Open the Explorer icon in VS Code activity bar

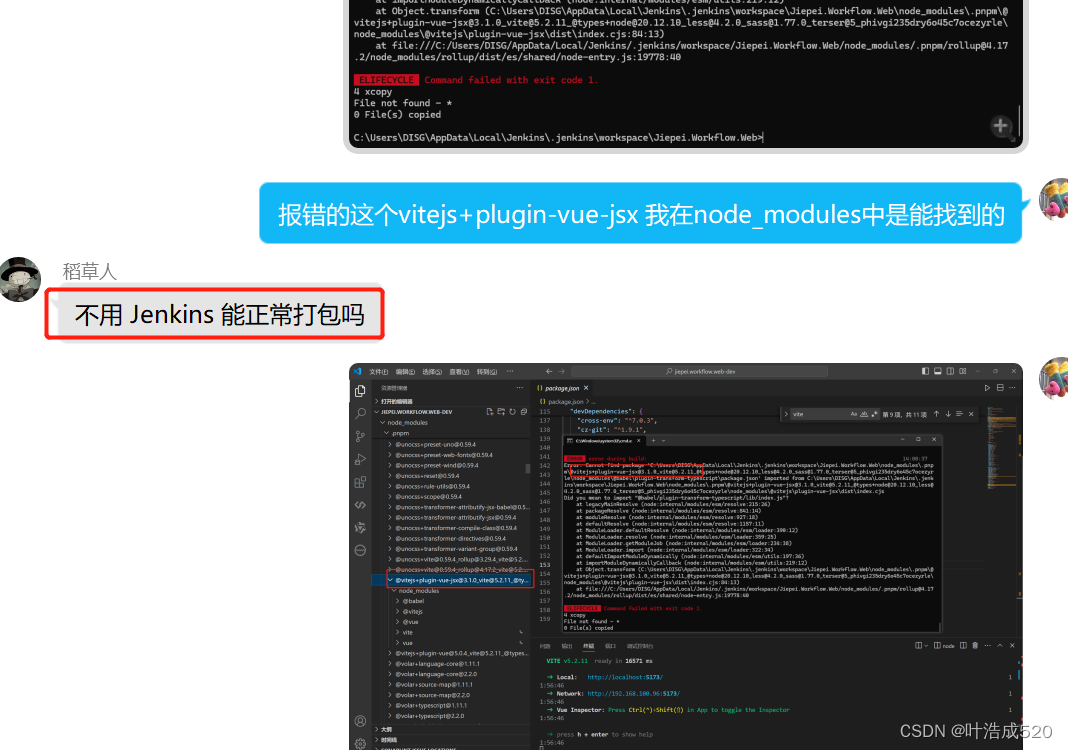360,391
